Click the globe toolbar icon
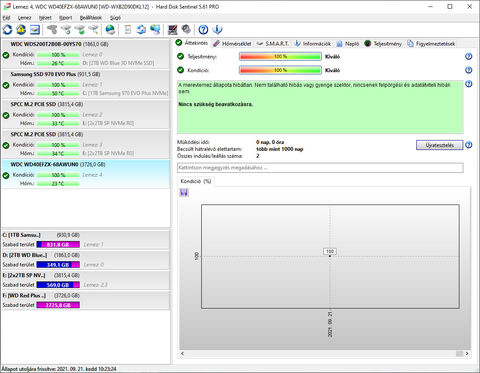This screenshot has height=373, width=480. click(x=110, y=30)
